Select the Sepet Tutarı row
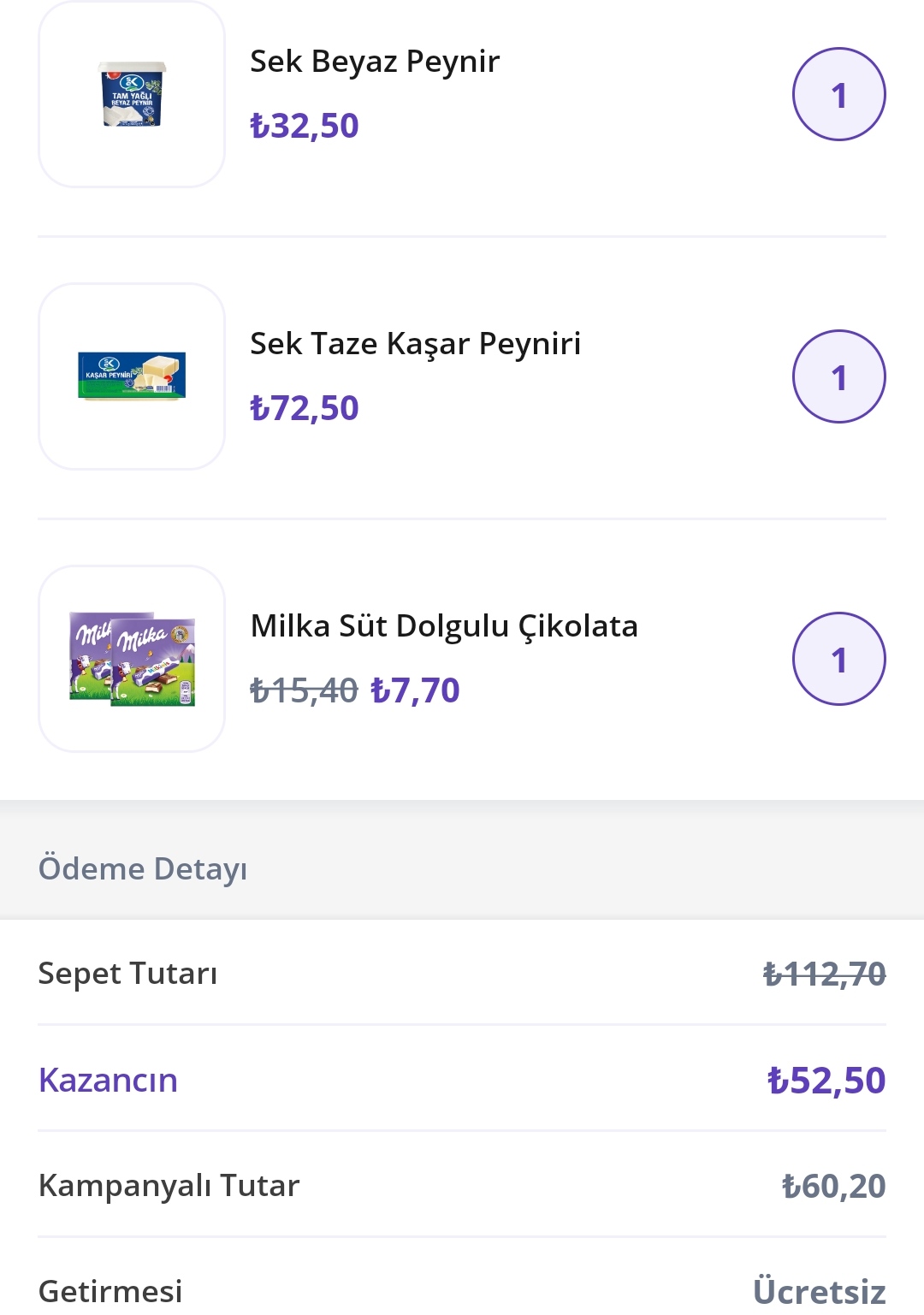The height and width of the screenshot is (1315, 924). [x=462, y=974]
